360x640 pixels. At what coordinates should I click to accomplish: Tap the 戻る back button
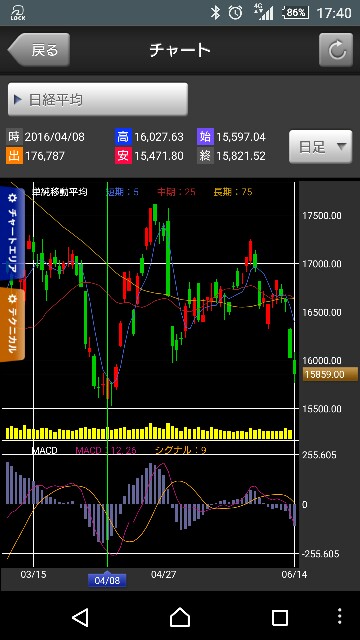click(39, 50)
